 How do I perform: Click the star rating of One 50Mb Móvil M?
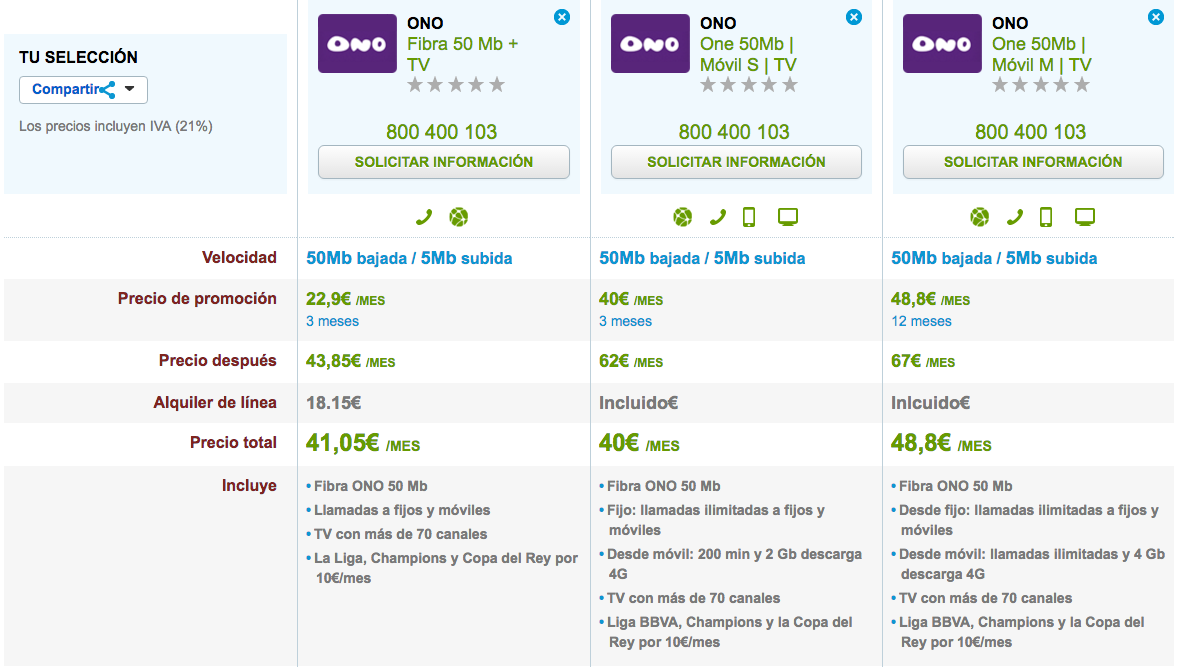[1040, 85]
